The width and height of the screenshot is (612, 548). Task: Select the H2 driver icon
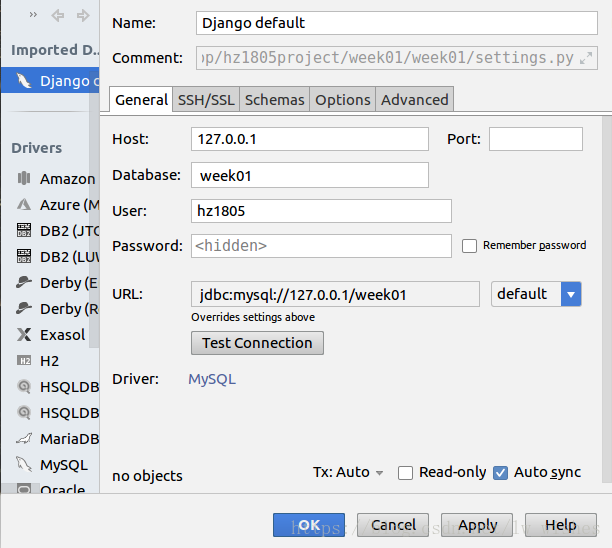click(24, 361)
